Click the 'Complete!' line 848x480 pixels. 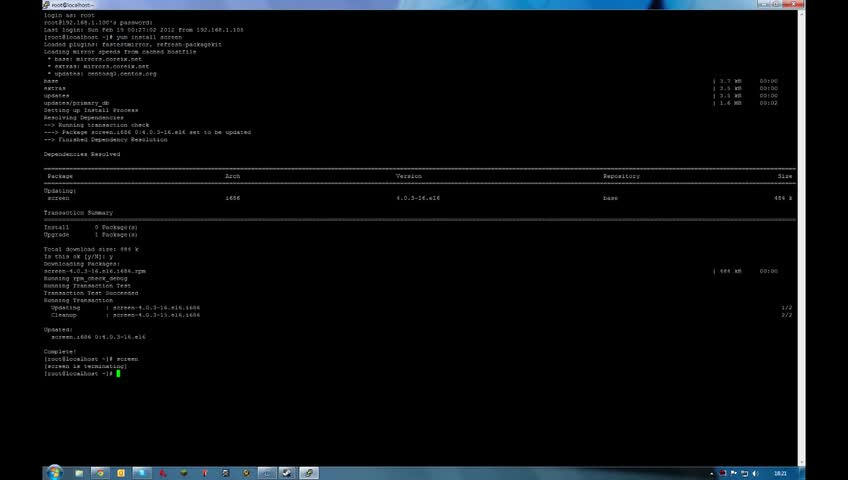point(60,351)
